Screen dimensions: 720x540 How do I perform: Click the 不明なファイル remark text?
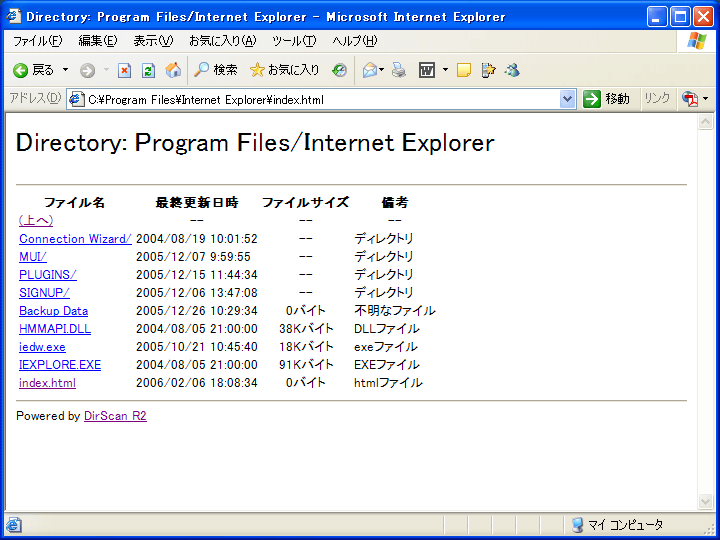pyautogui.click(x=394, y=311)
